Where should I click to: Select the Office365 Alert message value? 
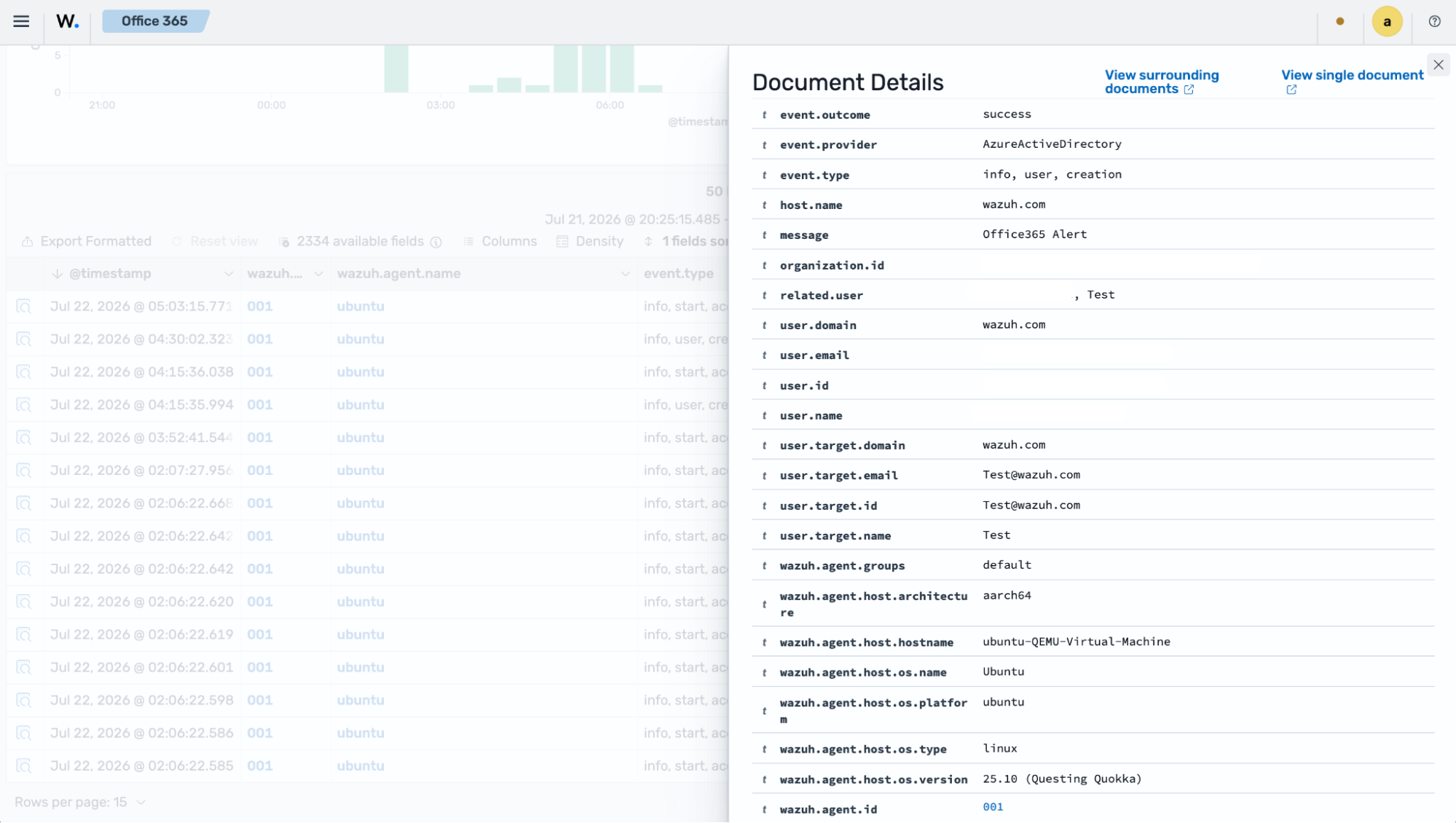[1034, 235]
